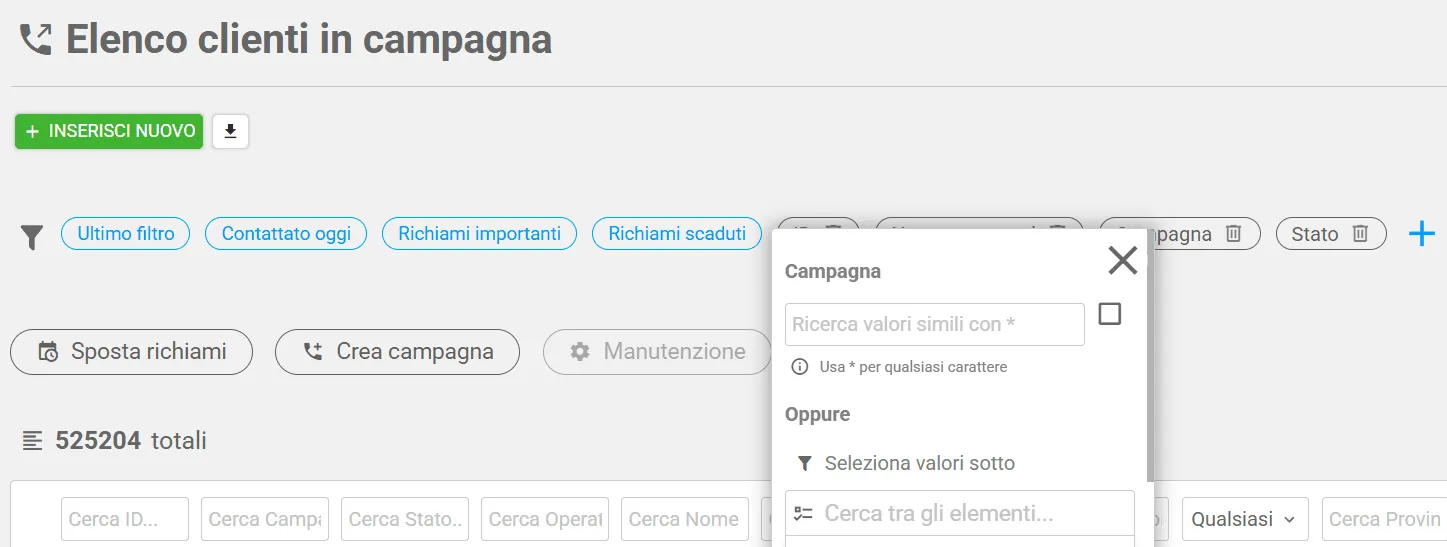The height and width of the screenshot is (547, 1447).
Task: Remove the Stato filter with trash icon
Action: click(x=1360, y=233)
